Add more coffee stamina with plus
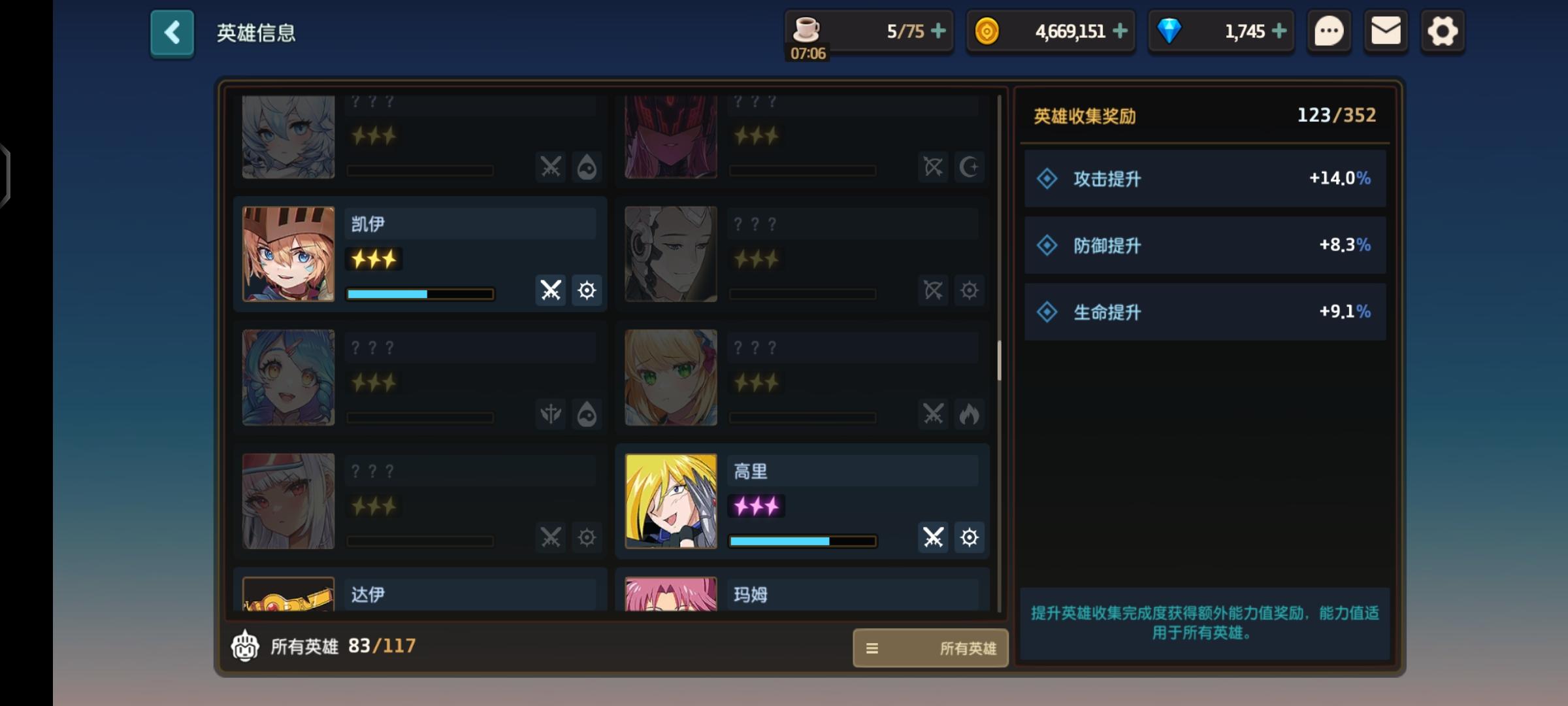 pos(938,31)
